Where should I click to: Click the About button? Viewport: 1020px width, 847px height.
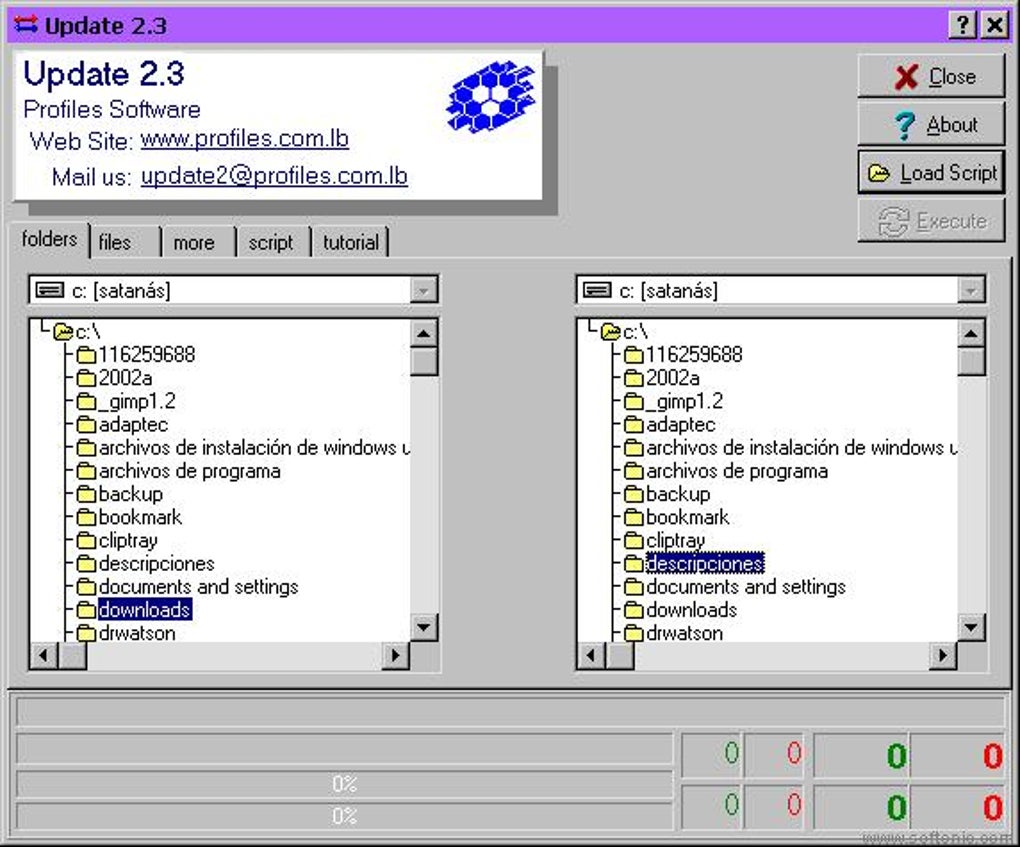coord(932,125)
